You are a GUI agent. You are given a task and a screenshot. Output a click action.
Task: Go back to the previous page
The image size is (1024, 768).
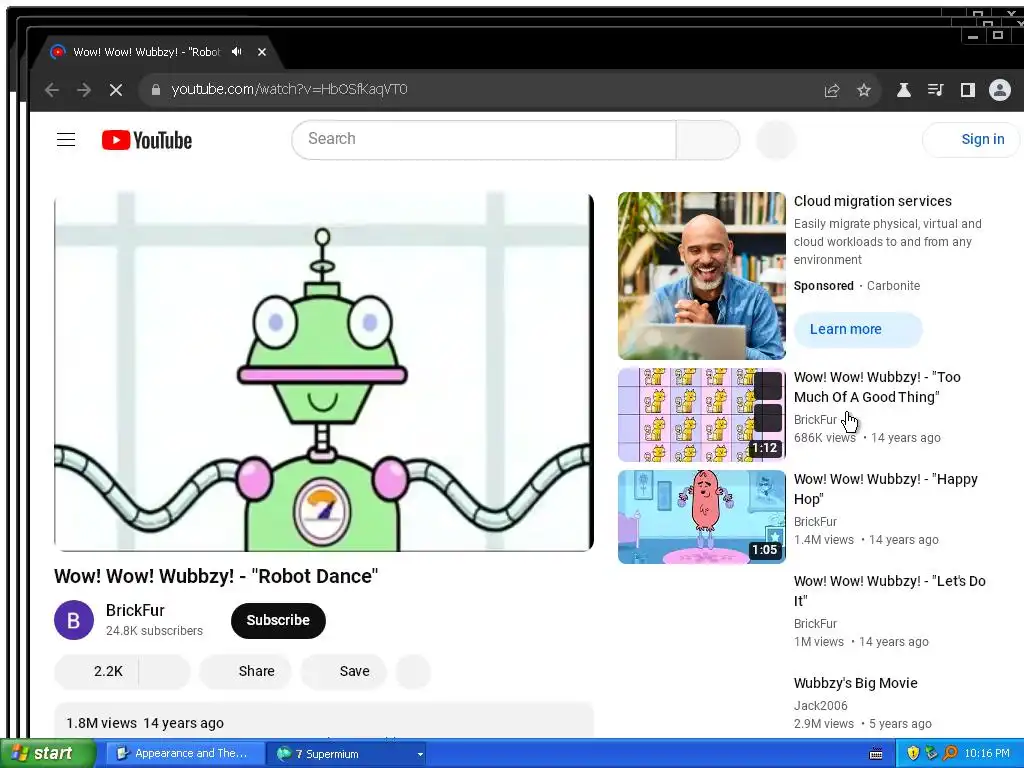52,90
